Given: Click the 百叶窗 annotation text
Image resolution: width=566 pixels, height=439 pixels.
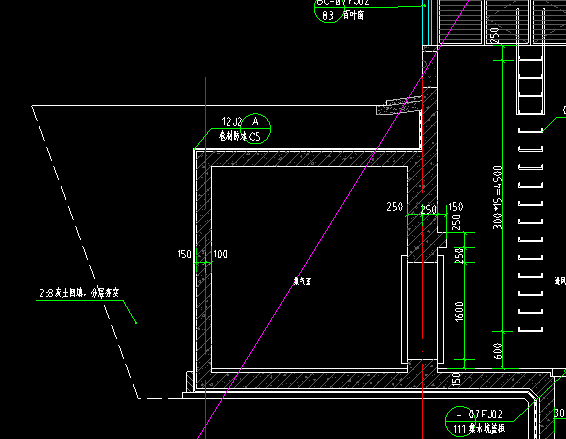Looking at the screenshot, I should (353, 15).
